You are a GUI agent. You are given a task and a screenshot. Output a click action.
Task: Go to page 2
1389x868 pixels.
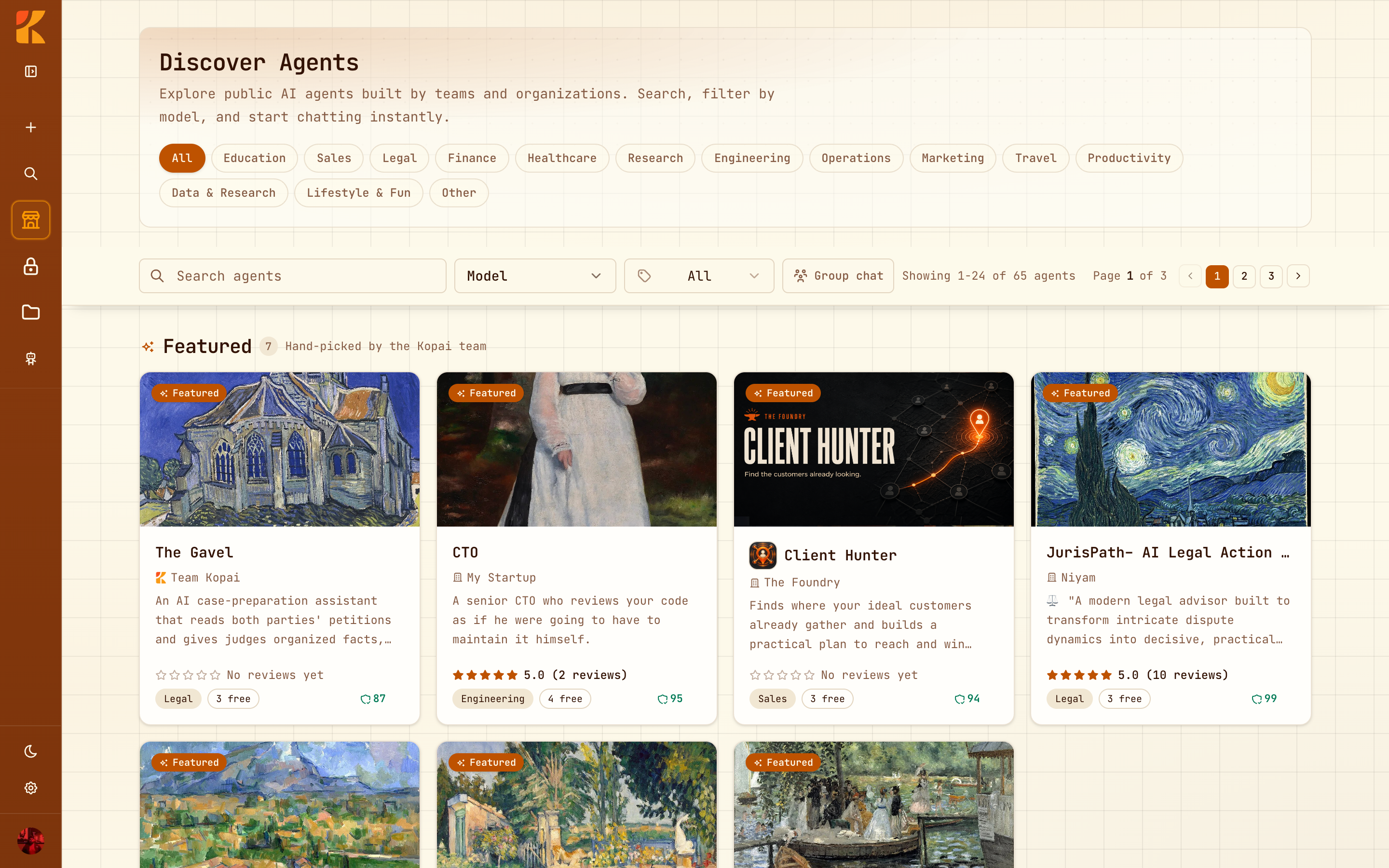point(1244,276)
